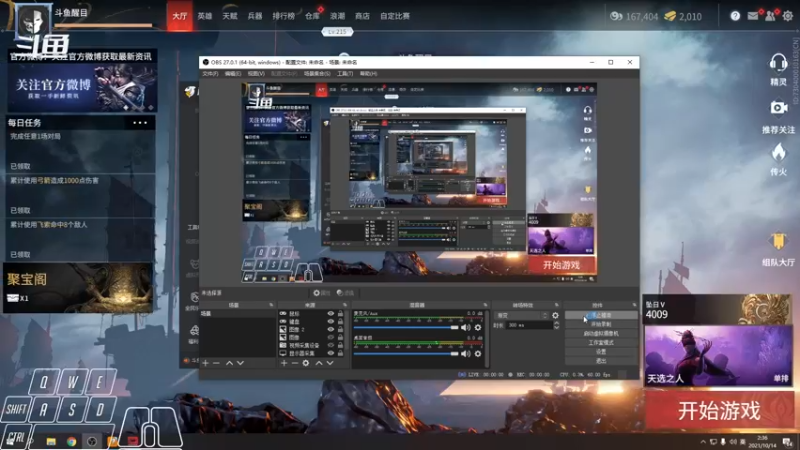
Task: Move source up with the up arrow
Action: 318,363
